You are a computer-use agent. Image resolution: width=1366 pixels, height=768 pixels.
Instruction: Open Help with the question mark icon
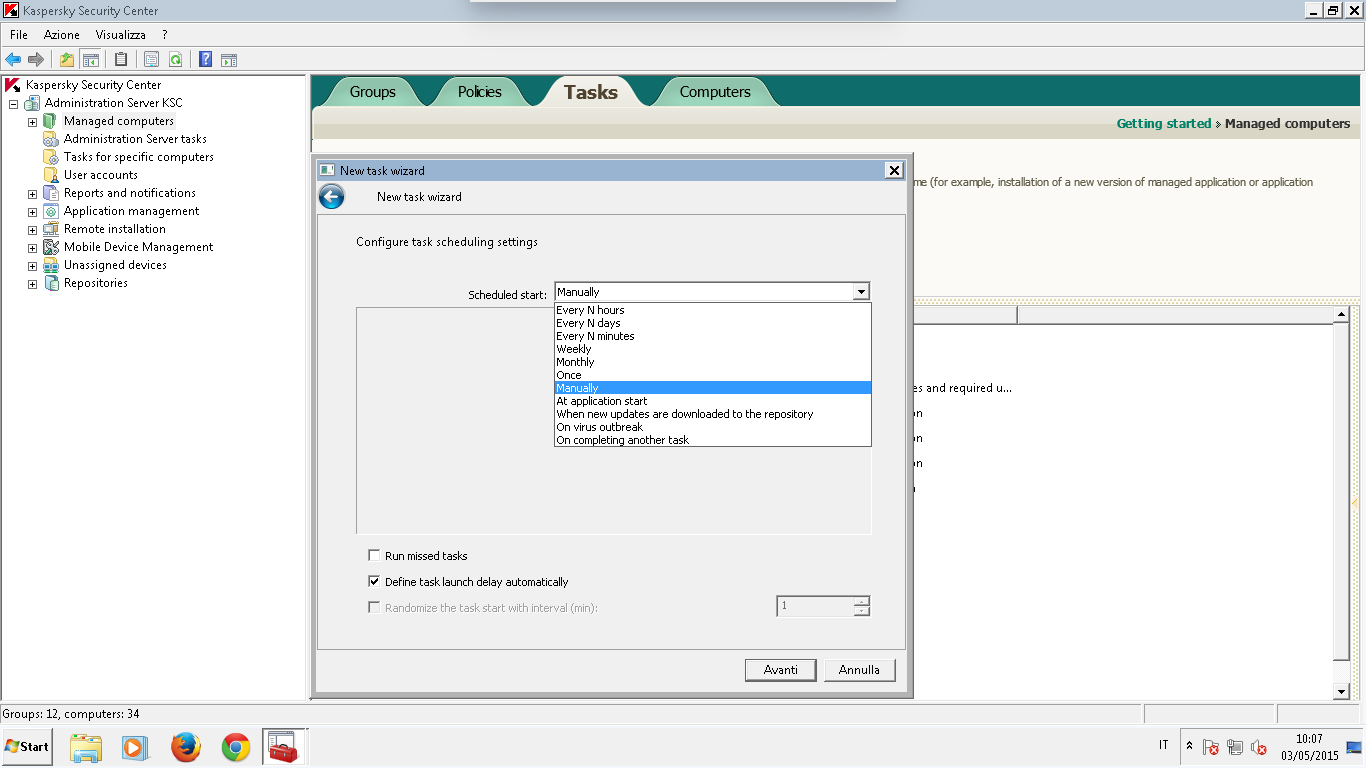(205, 59)
